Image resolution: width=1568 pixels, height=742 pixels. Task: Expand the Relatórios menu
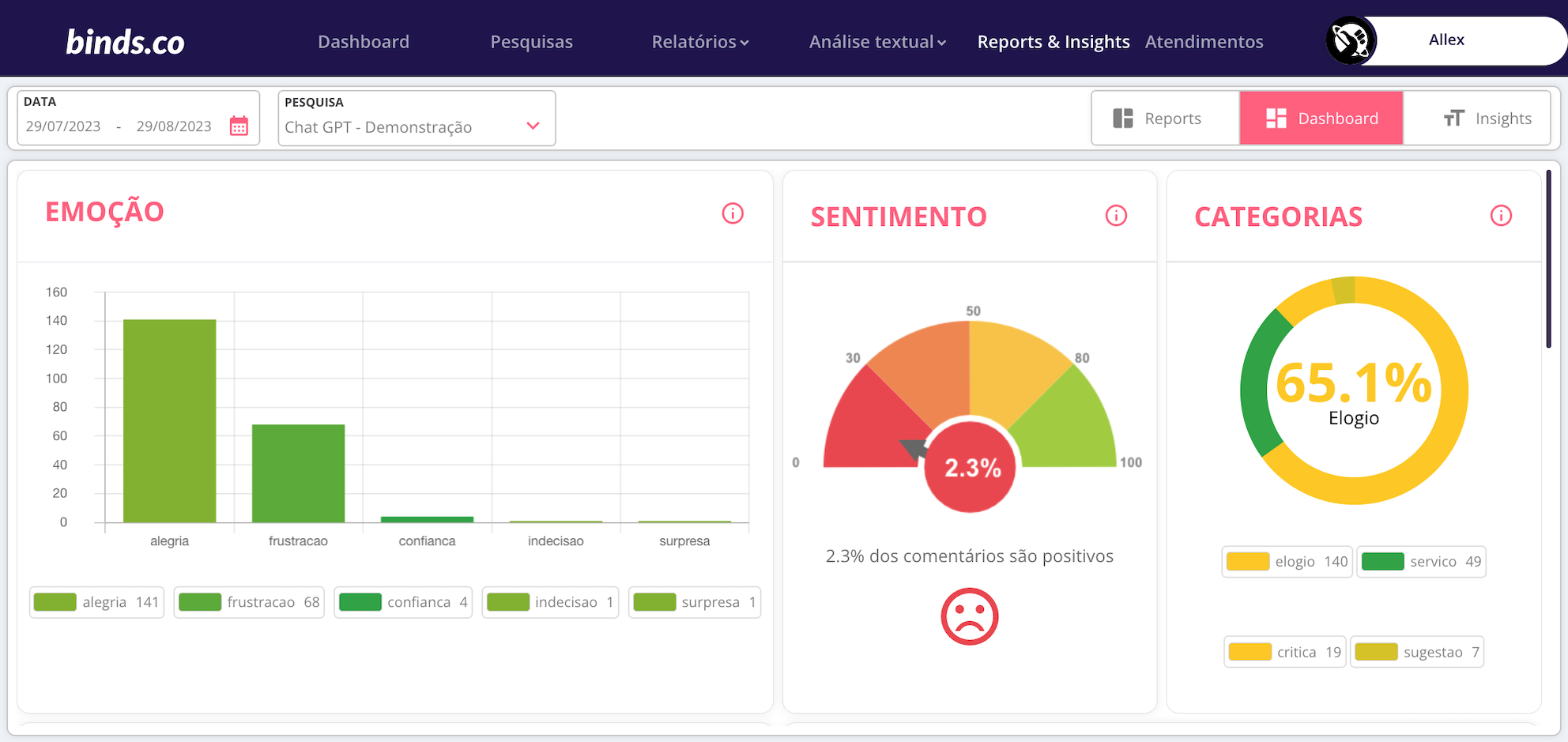699,41
